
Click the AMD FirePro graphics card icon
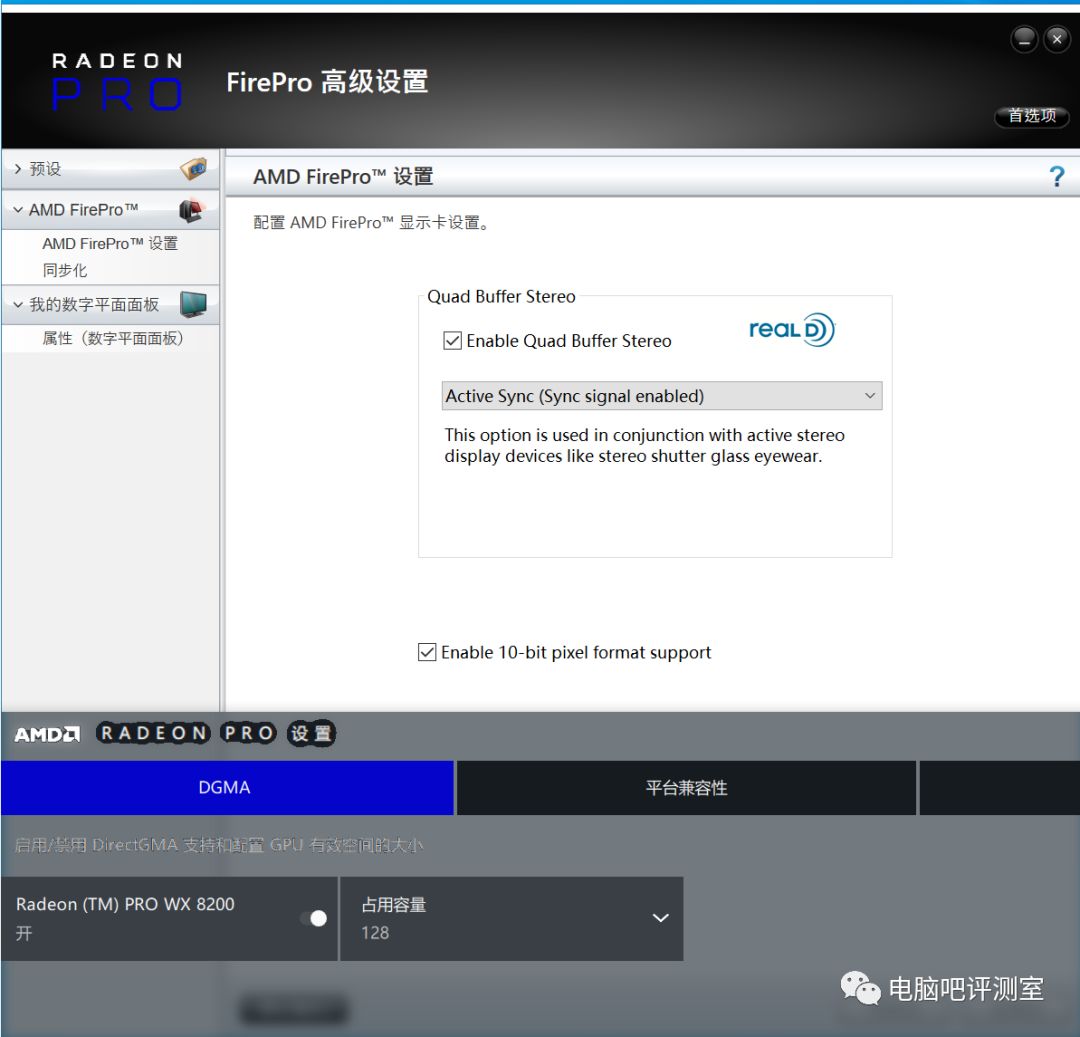point(192,209)
